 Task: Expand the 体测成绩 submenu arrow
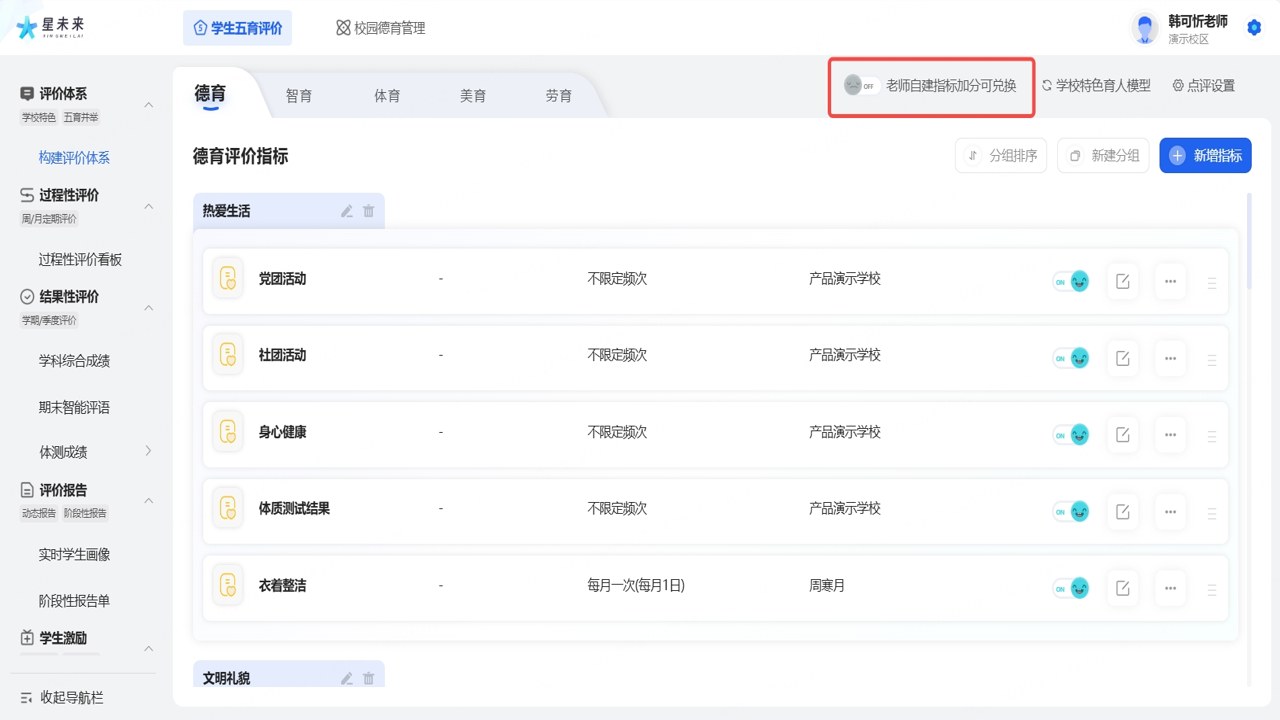[149, 451]
